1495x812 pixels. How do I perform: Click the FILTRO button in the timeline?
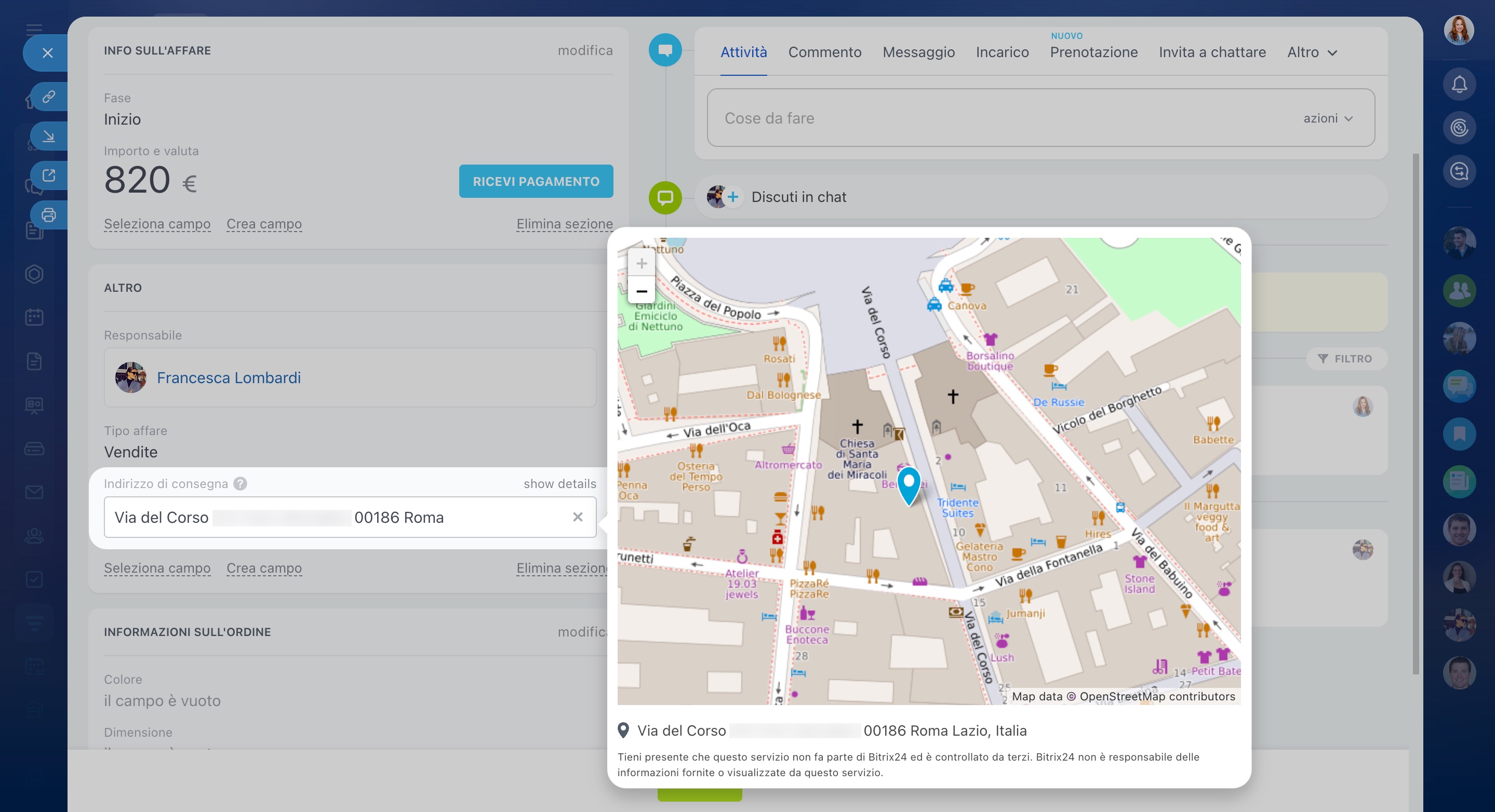pos(1346,358)
